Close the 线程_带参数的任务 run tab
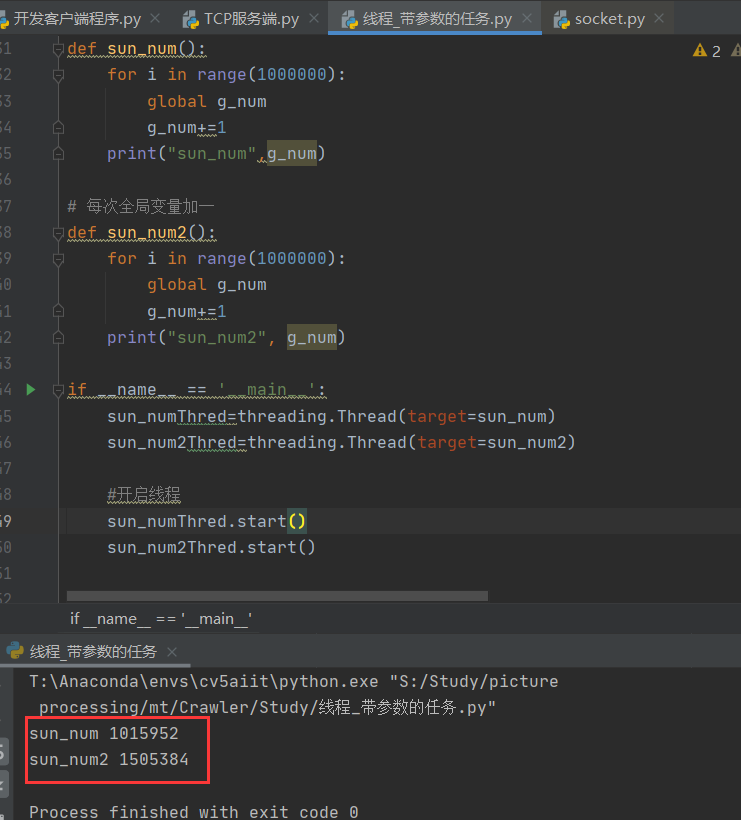The height and width of the screenshot is (820, 741). click(x=172, y=652)
